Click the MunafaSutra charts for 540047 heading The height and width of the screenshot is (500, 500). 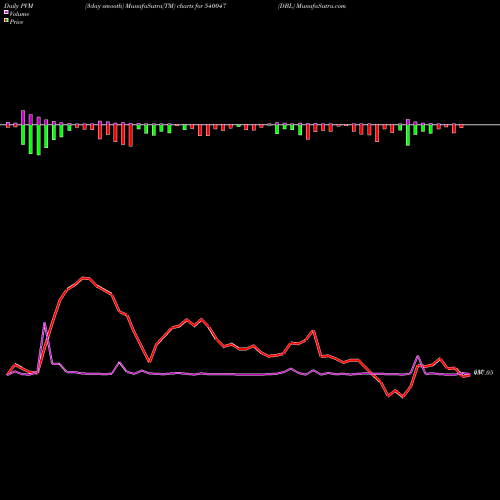pyautogui.click(x=155, y=6)
